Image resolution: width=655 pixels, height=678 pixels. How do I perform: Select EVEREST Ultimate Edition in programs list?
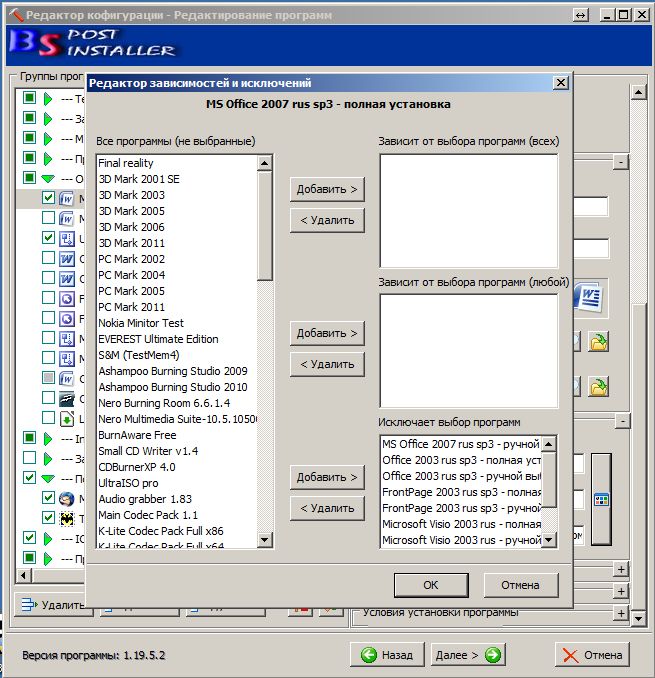[158, 339]
